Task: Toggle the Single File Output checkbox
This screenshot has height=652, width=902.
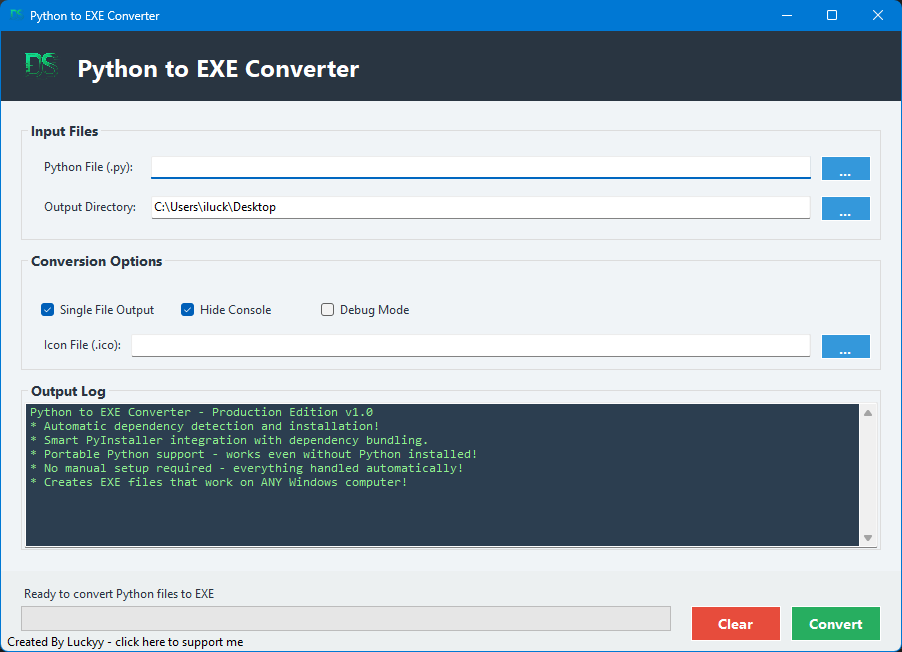Action: 47,310
